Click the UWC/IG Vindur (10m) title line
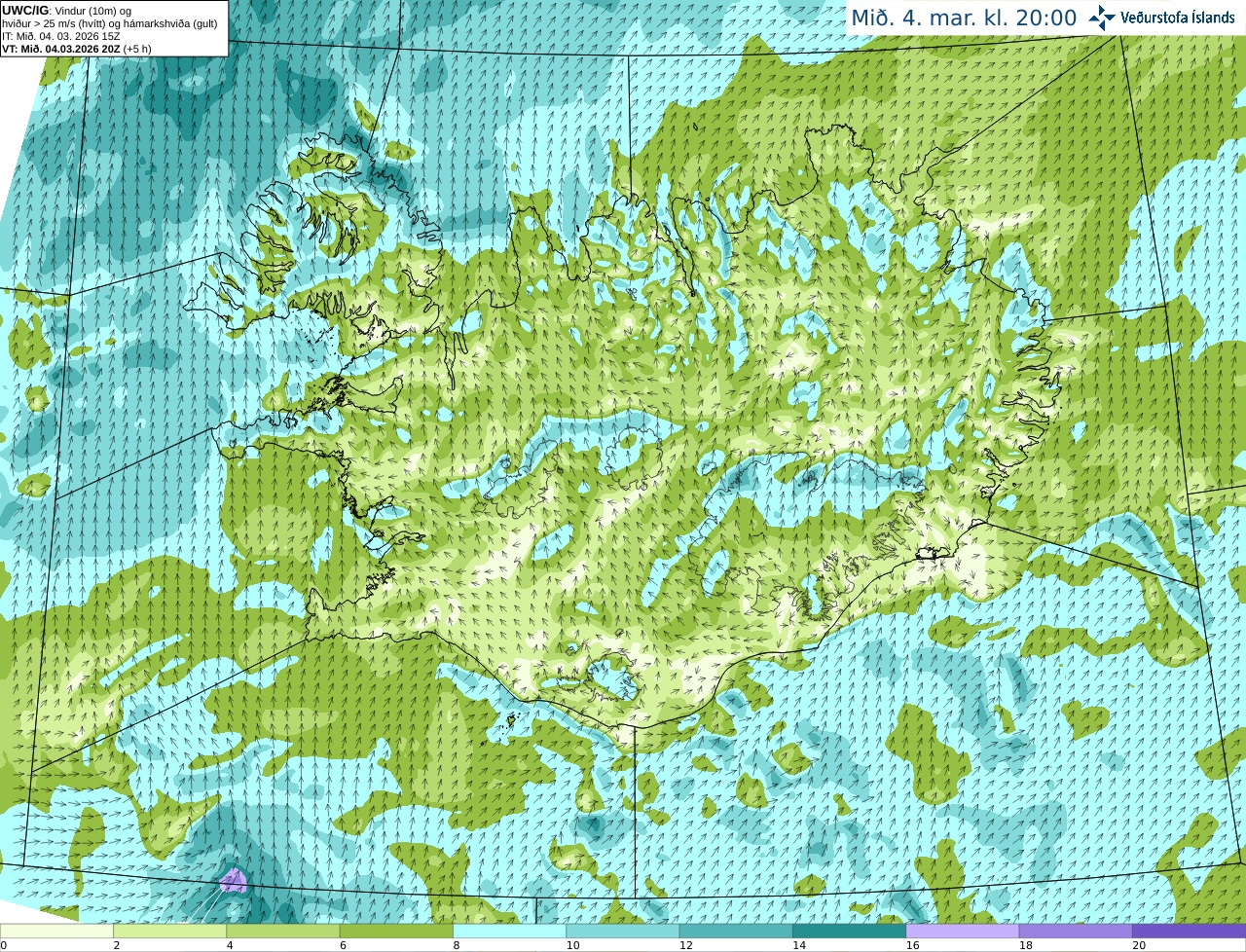The image size is (1246, 952). tap(66, 11)
